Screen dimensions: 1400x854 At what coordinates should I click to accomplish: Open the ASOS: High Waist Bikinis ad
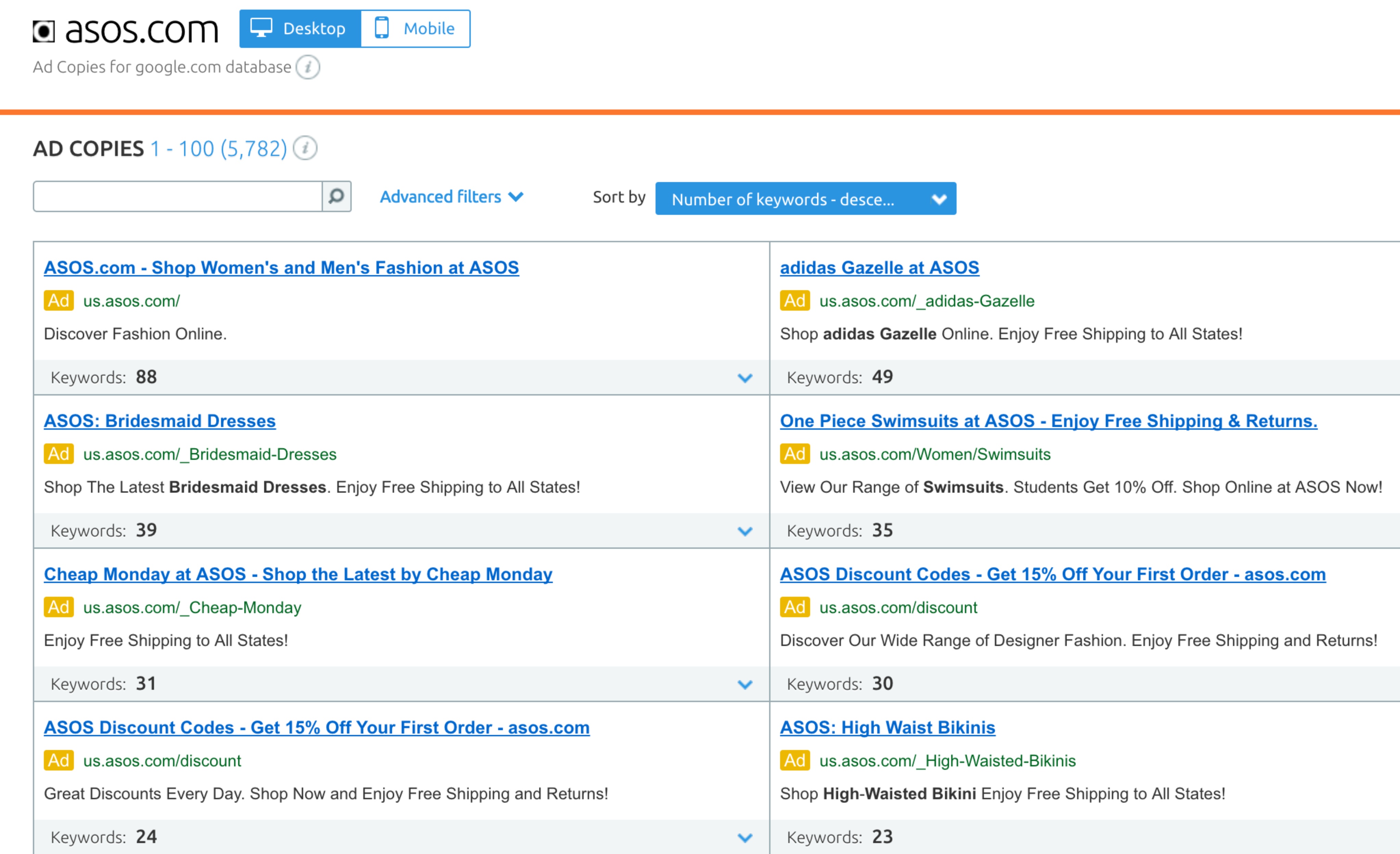(x=887, y=728)
